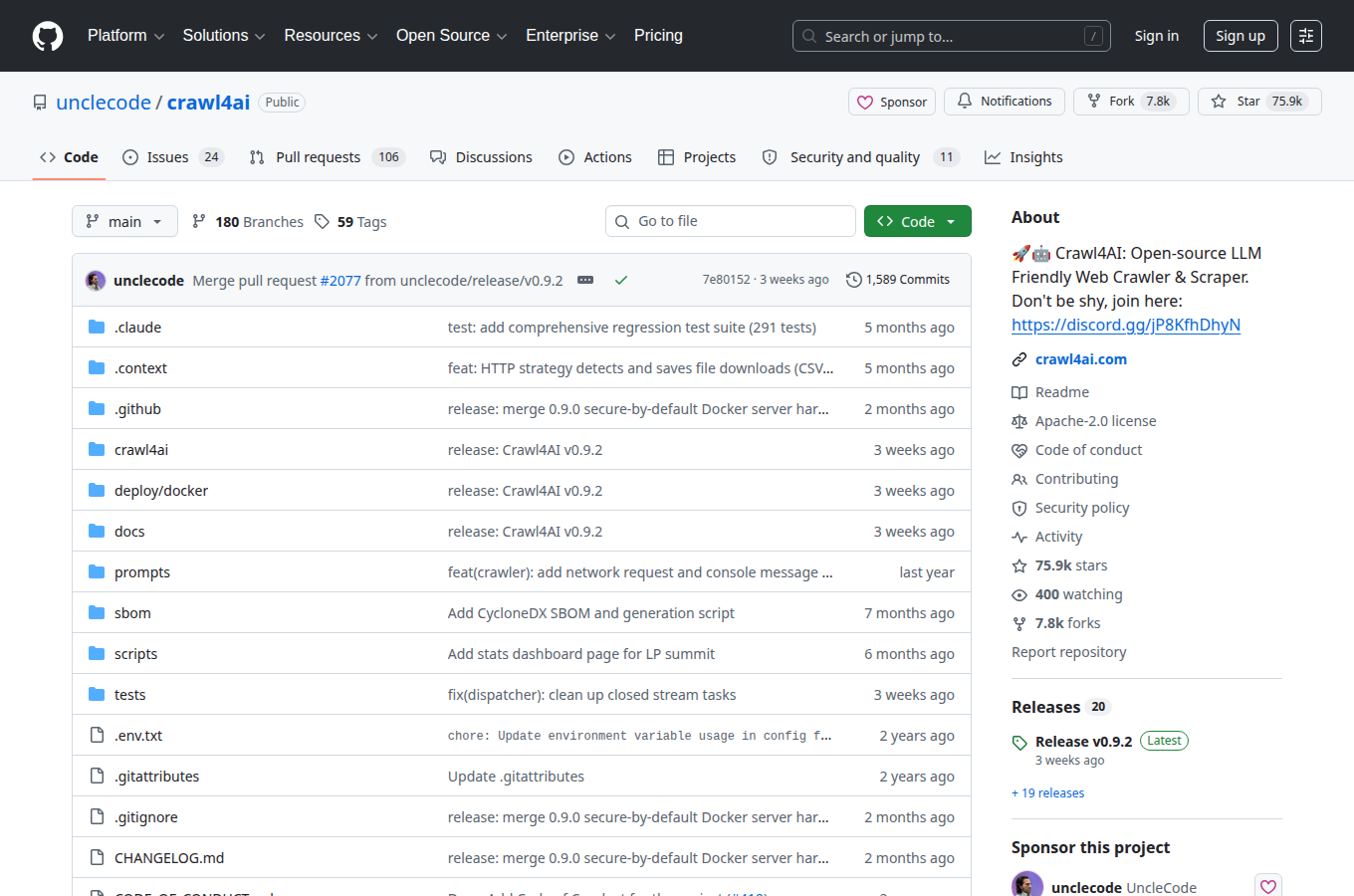Click the Readme book icon
The height and width of the screenshot is (896, 1354).
pyautogui.click(x=1019, y=392)
